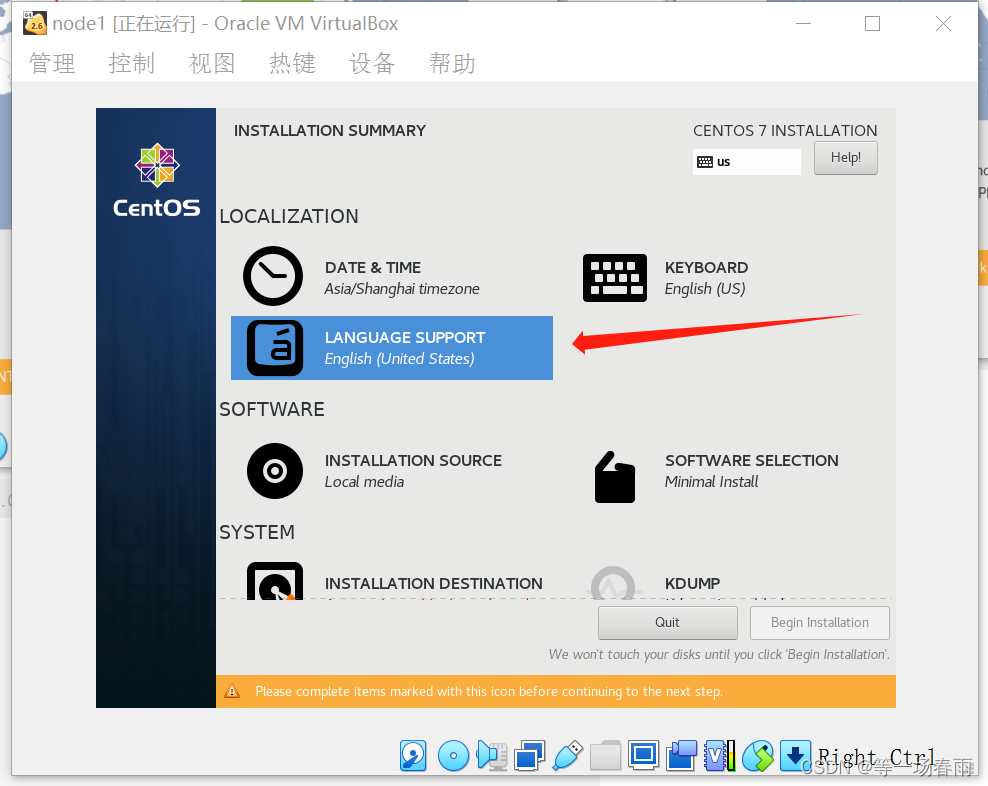Open DATE & TIME settings label
This screenshot has width=988, height=786.
[373, 267]
